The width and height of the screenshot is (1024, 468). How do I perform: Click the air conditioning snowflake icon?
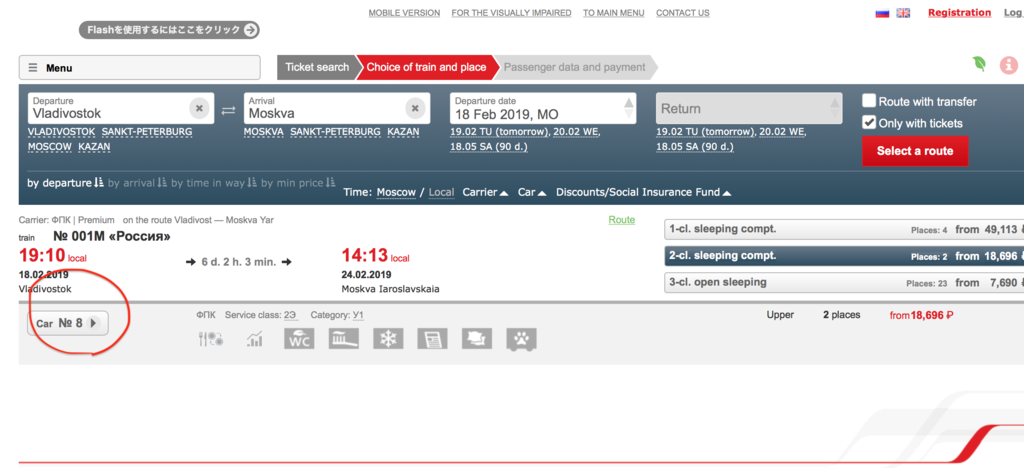point(388,338)
